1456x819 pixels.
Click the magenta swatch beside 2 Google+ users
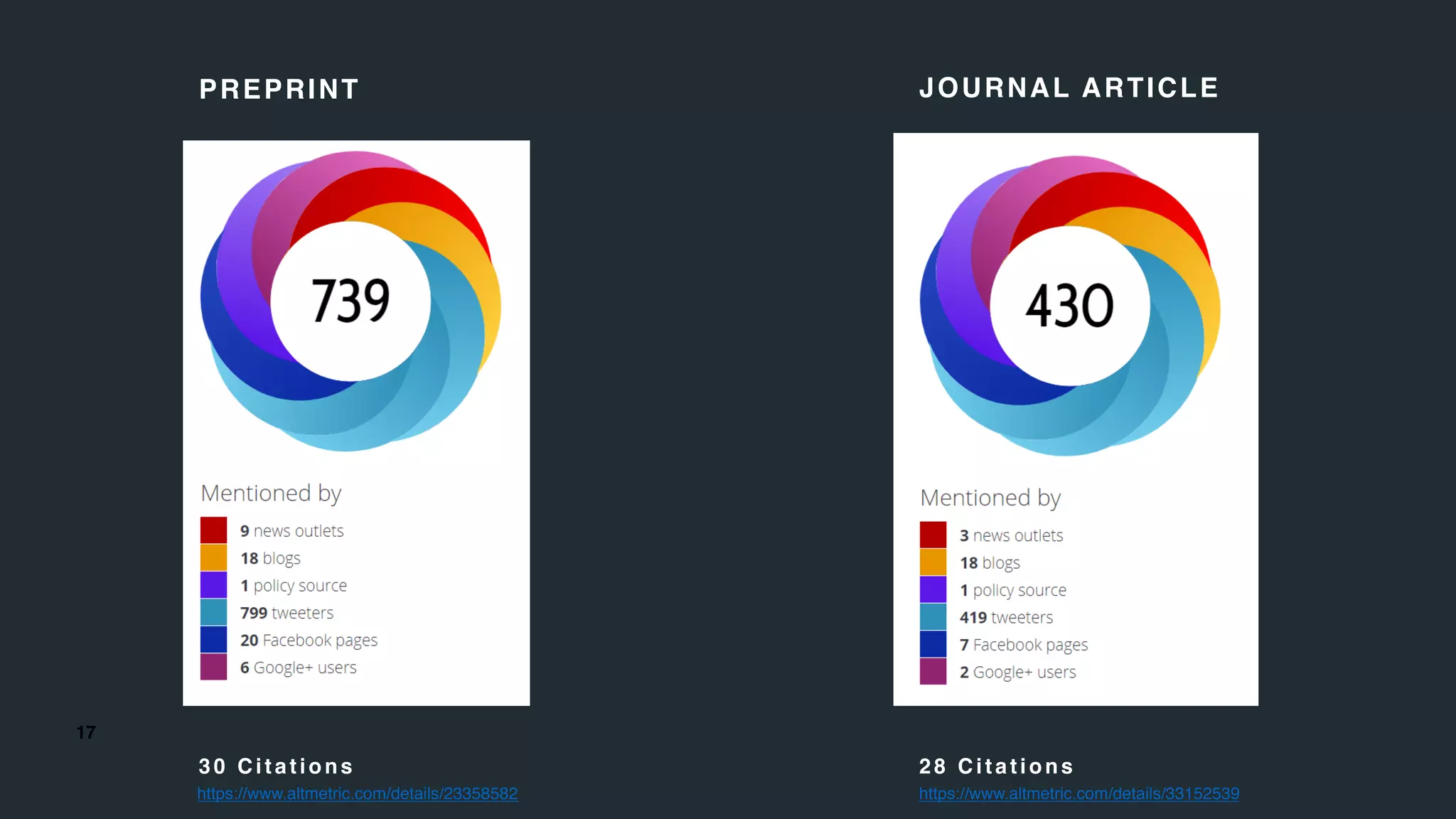pyautogui.click(x=933, y=672)
